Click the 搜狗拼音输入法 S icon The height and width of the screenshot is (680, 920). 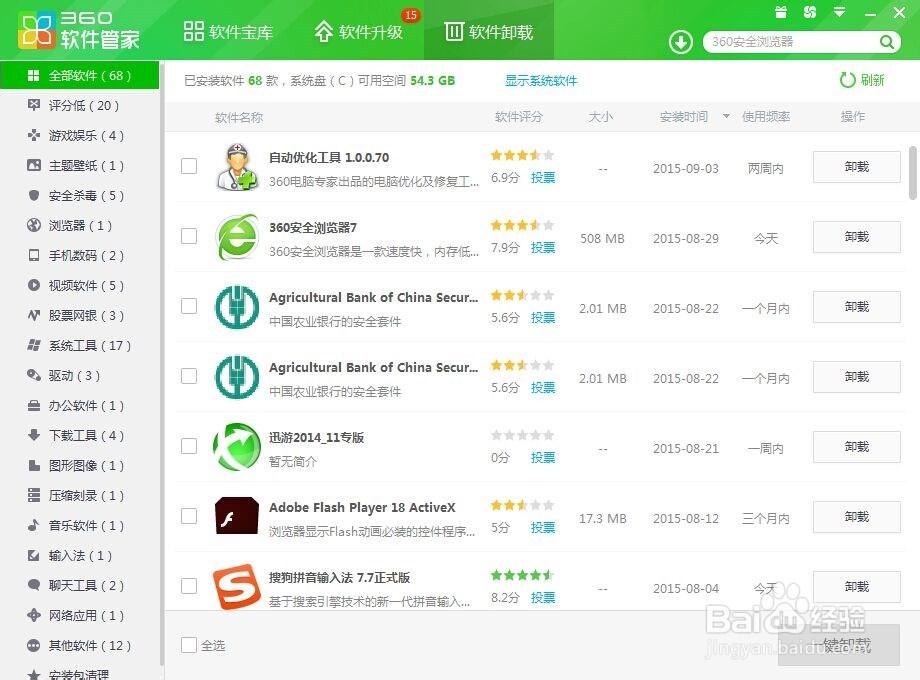(236, 586)
